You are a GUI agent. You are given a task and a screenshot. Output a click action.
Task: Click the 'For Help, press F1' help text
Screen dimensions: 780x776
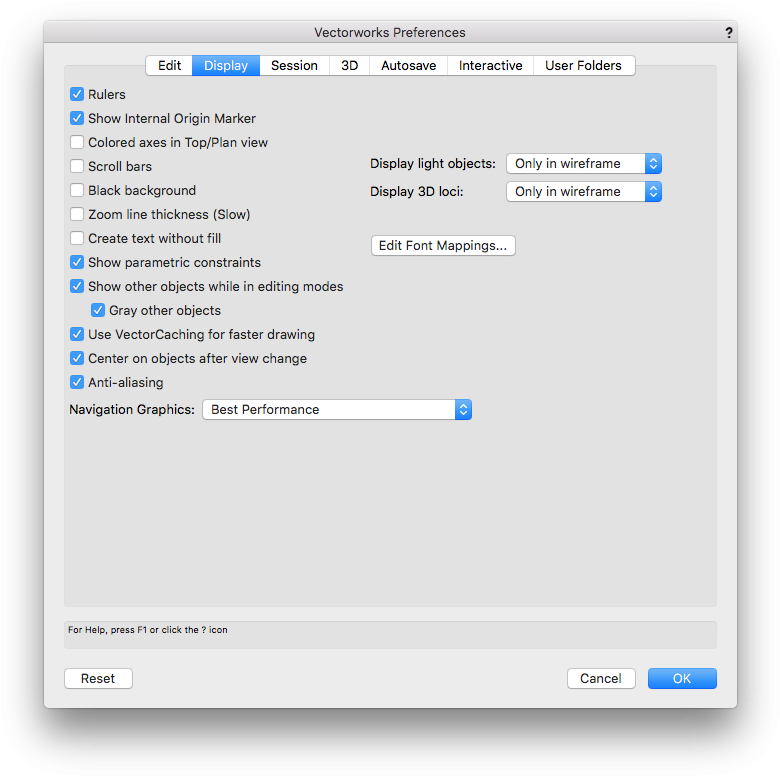click(x=148, y=630)
